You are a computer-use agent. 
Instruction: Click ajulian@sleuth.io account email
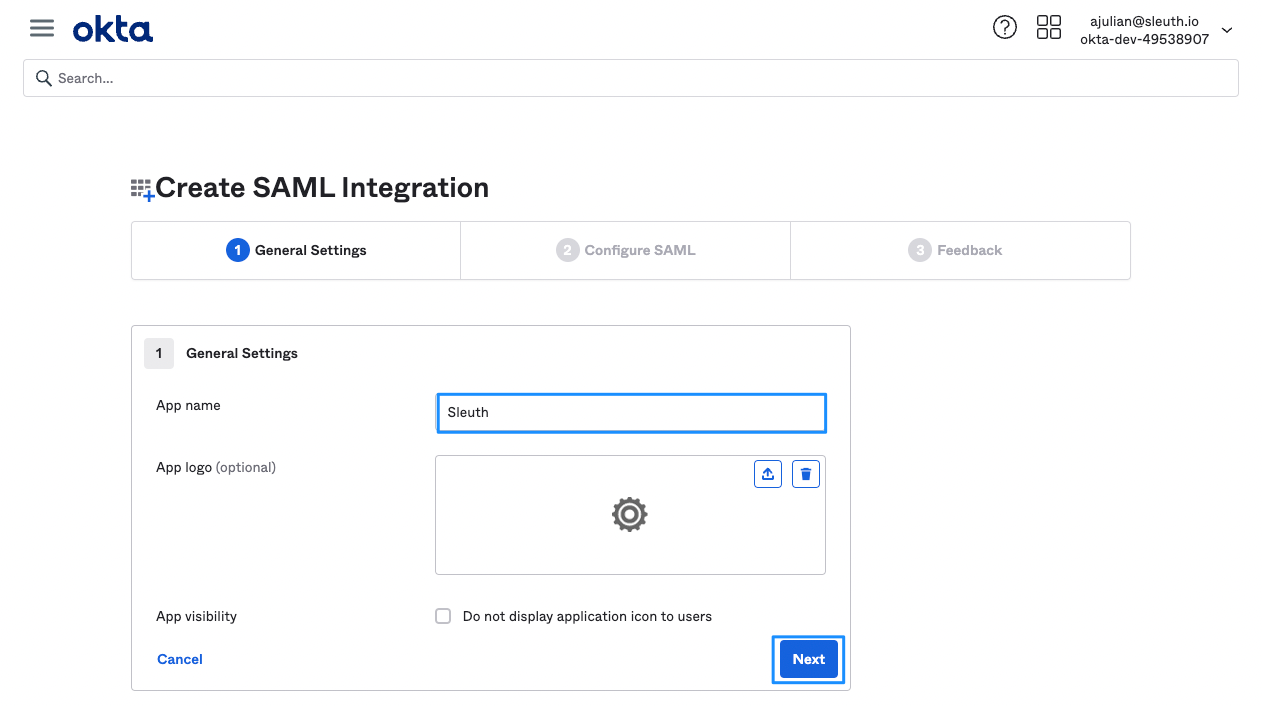click(1144, 21)
